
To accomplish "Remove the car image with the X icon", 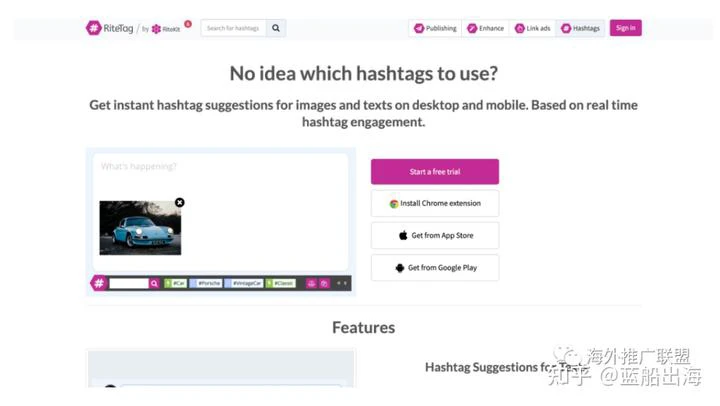I will pyautogui.click(x=180, y=203).
